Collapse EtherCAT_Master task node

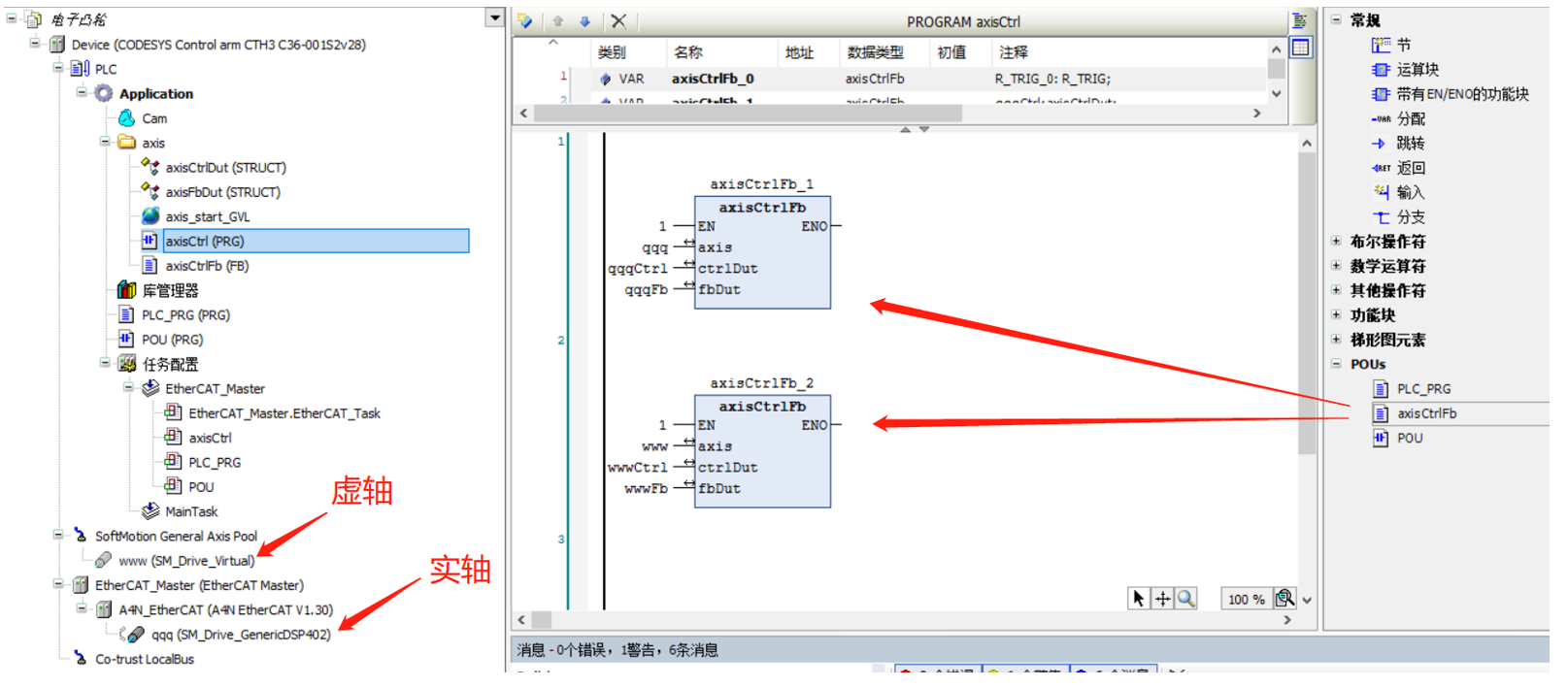coord(128,388)
